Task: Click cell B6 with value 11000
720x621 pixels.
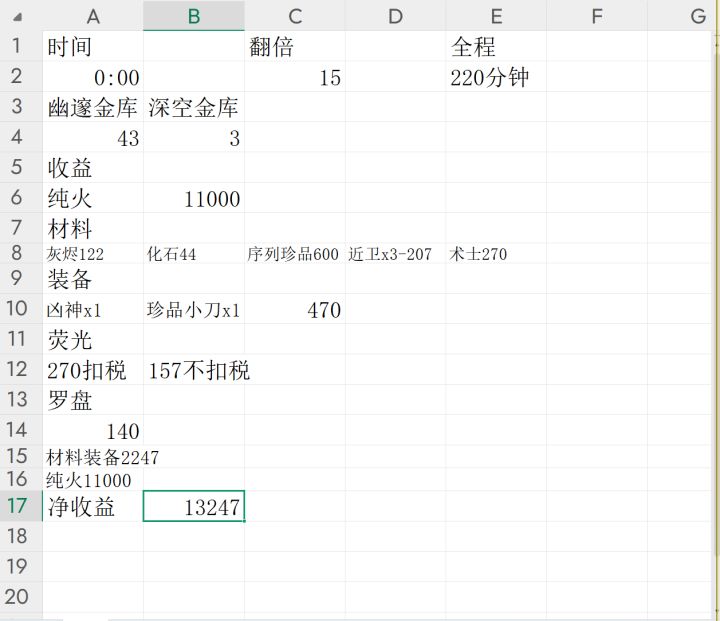Action: click(194, 198)
